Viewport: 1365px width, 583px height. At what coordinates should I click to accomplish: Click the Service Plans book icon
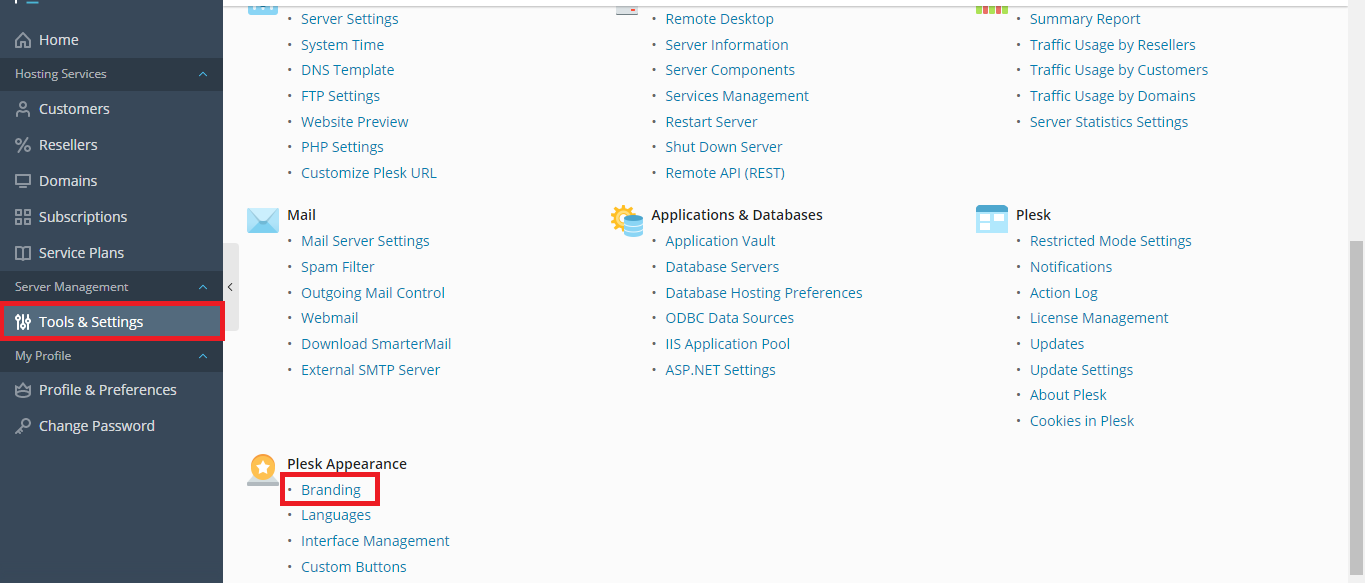[23, 253]
